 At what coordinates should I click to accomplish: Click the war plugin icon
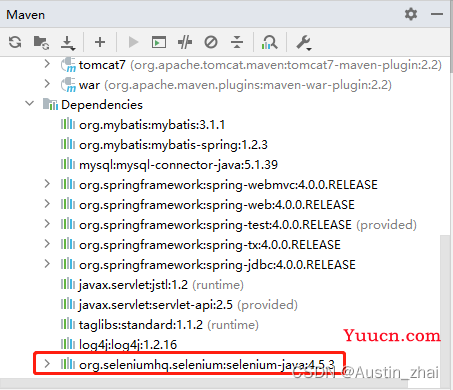(68, 84)
